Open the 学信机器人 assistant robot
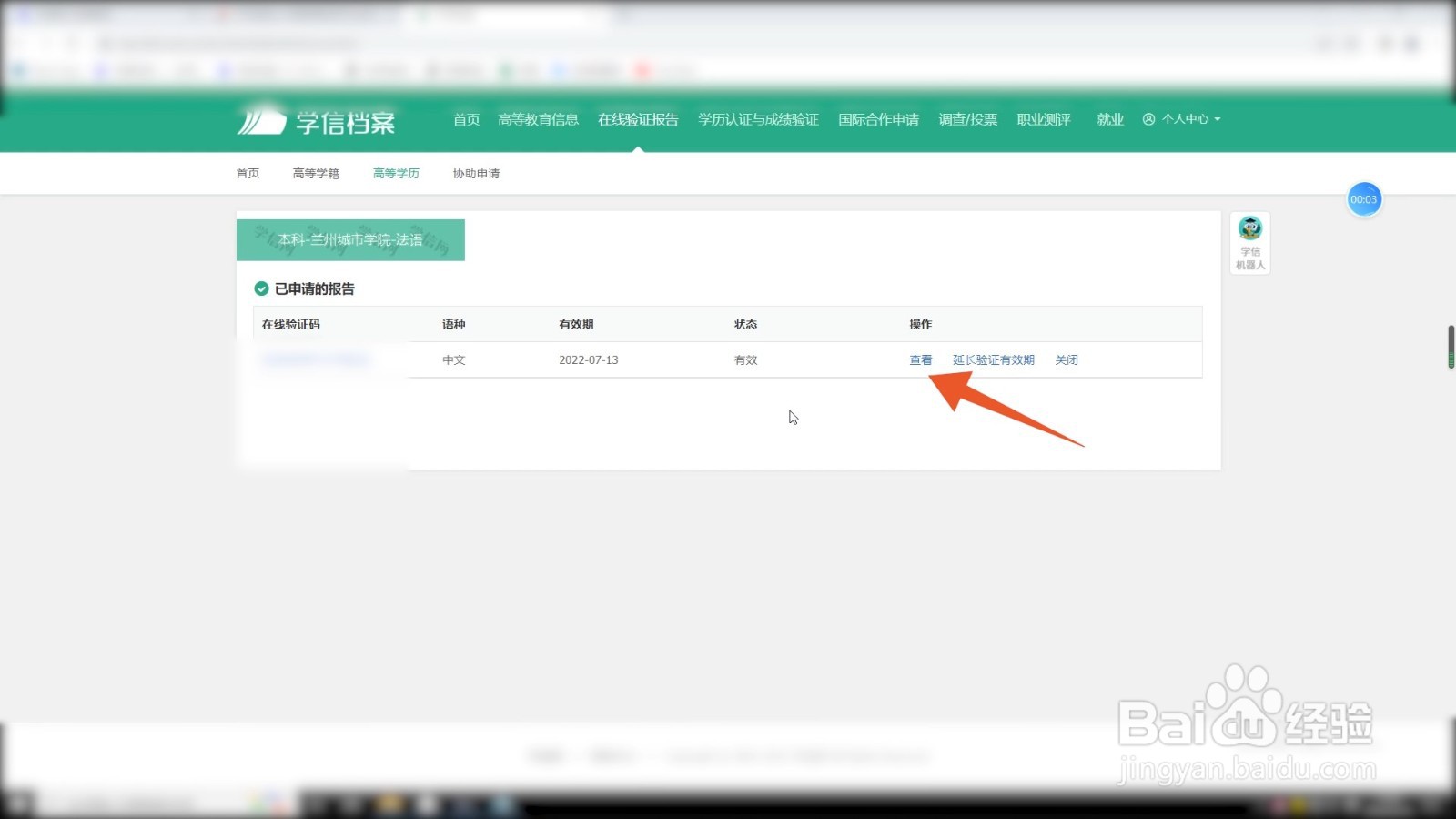This screenshot has height=819, width=1456. tap(1249, 241)
